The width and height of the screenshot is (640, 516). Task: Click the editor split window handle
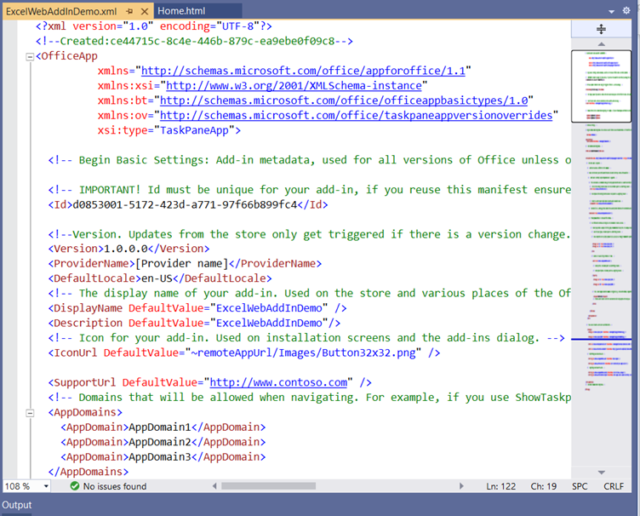601,29
